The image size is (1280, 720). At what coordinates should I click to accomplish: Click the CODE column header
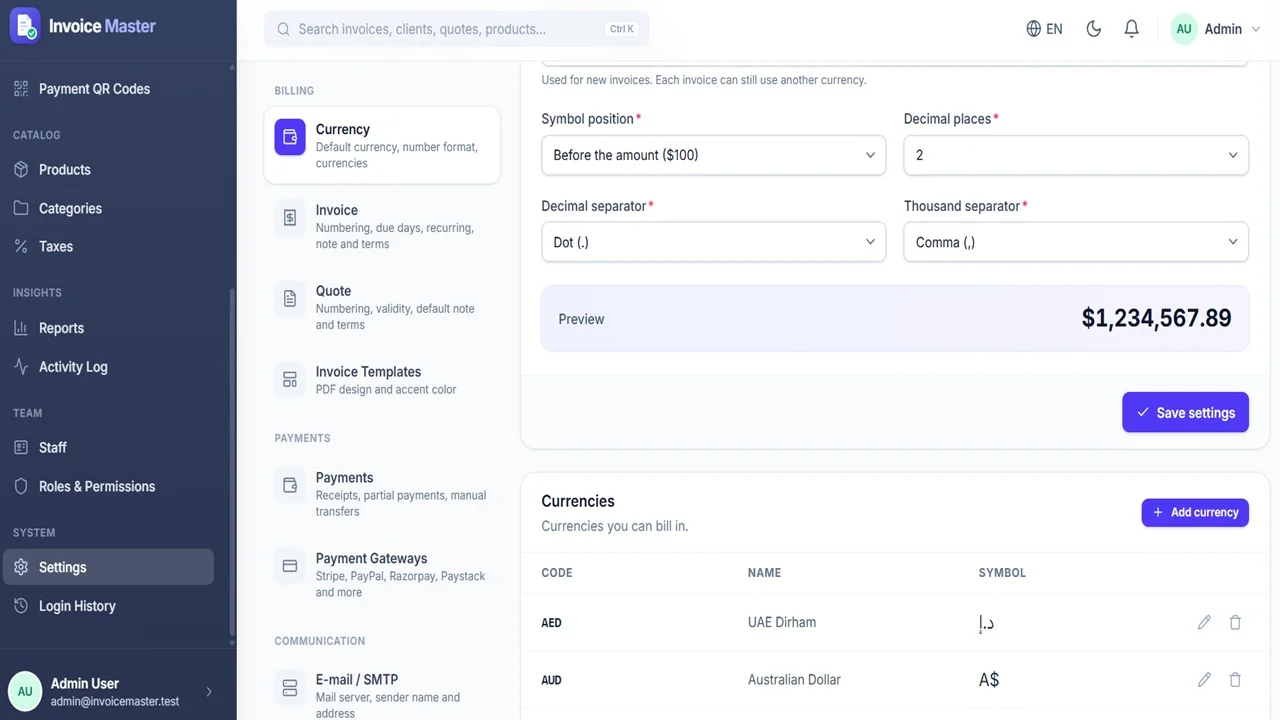tap(557, 573)
